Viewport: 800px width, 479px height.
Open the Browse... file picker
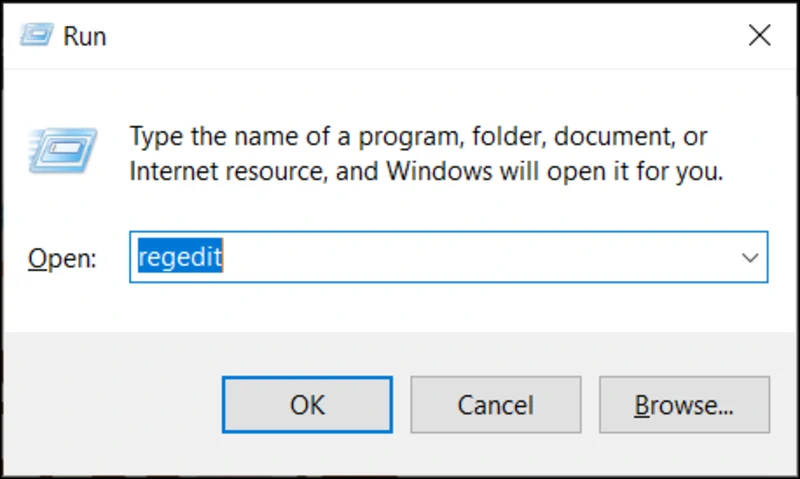coord(684,405)
